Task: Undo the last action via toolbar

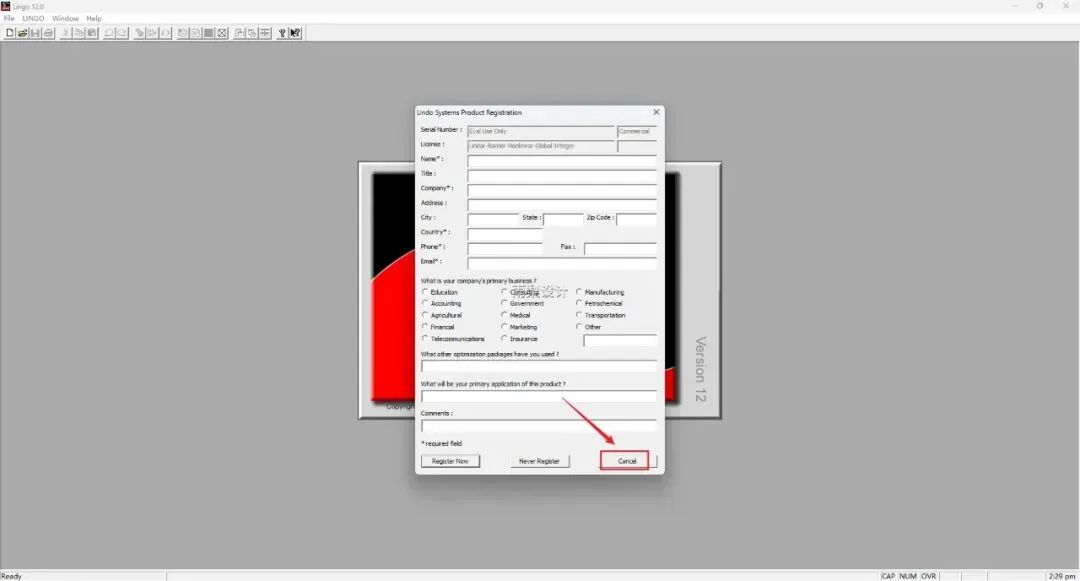Action: pos(109,32)
